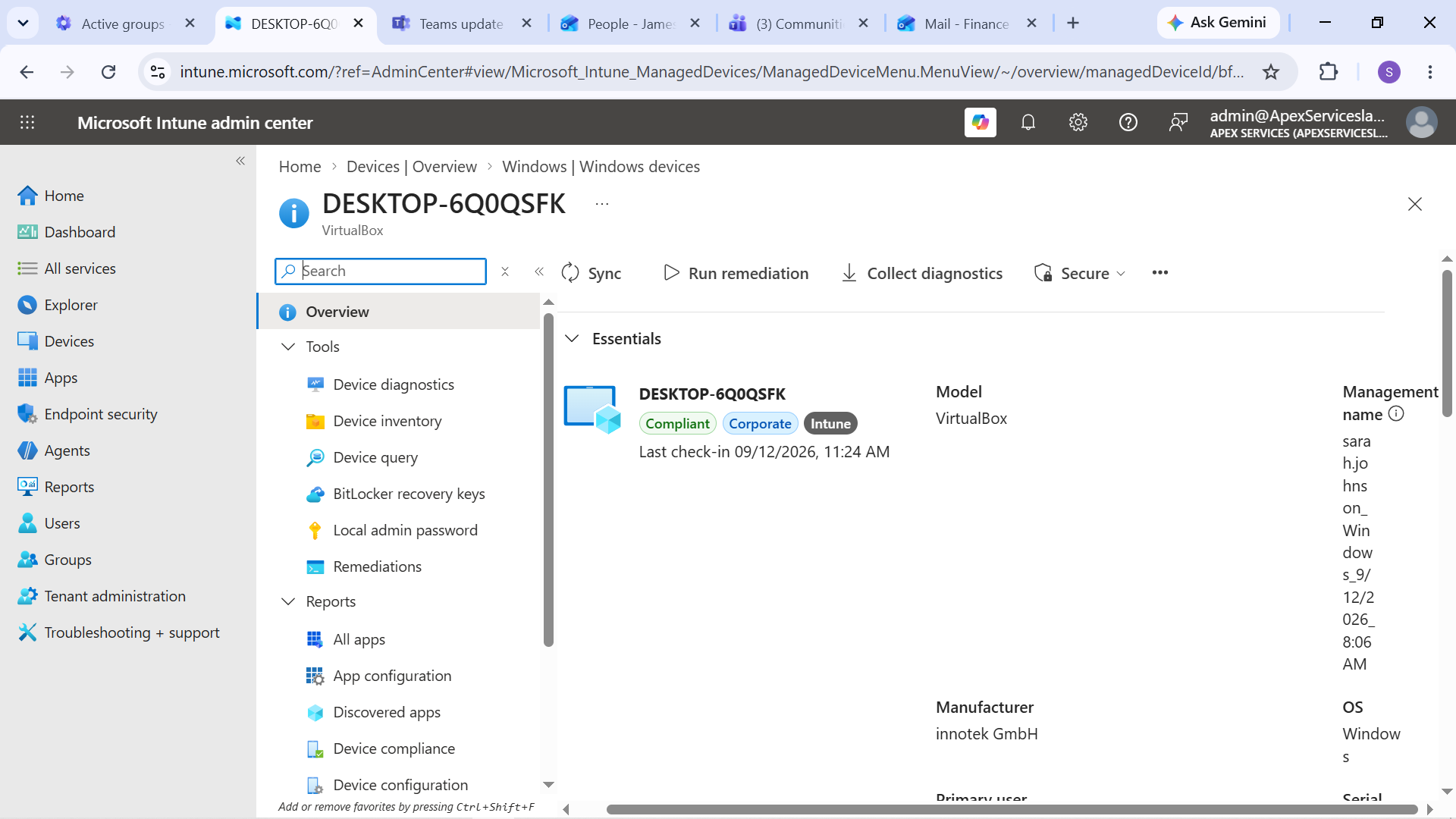Screen dimensions: 1456x819
Task: Open Troubleshooting + support
Action: click(x=132, y=632)
